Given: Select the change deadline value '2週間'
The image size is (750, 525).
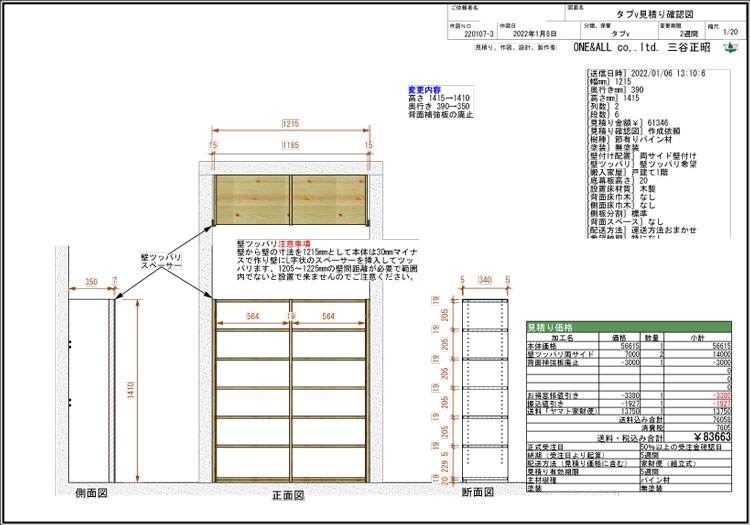Looking at the screenshot, I should coord(688,34).
